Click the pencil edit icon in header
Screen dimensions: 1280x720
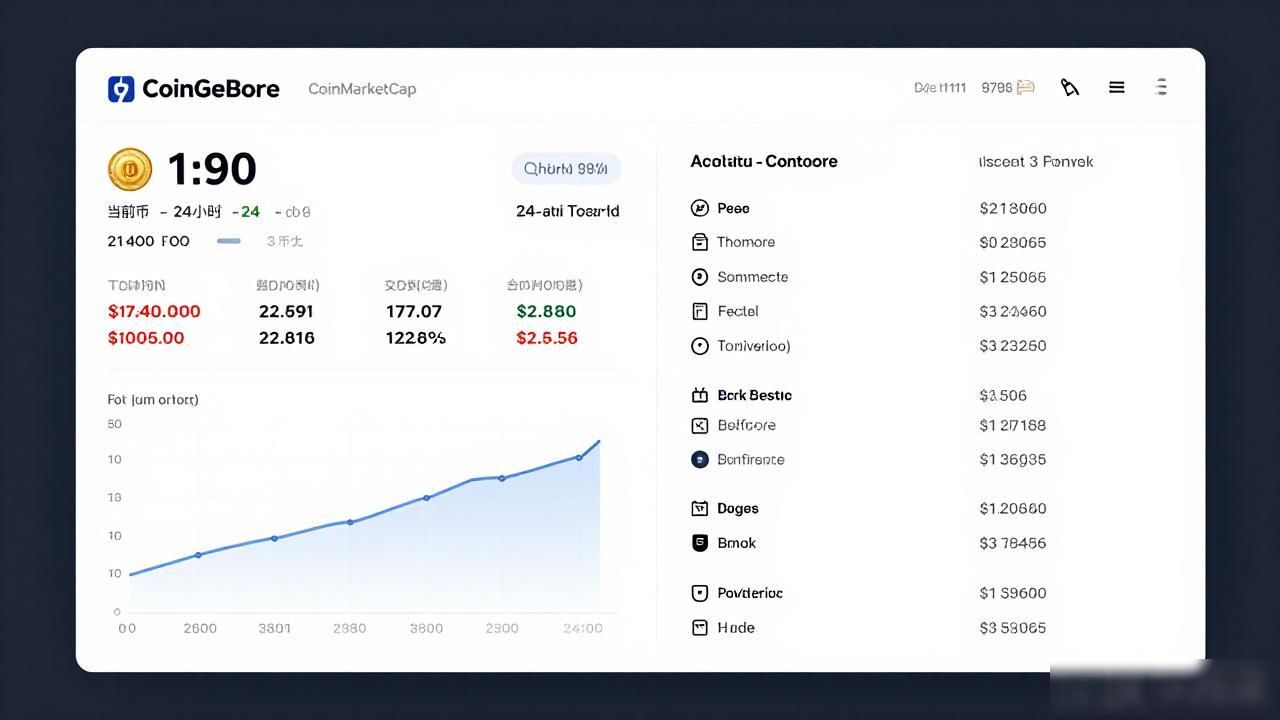pos(1070,88)
